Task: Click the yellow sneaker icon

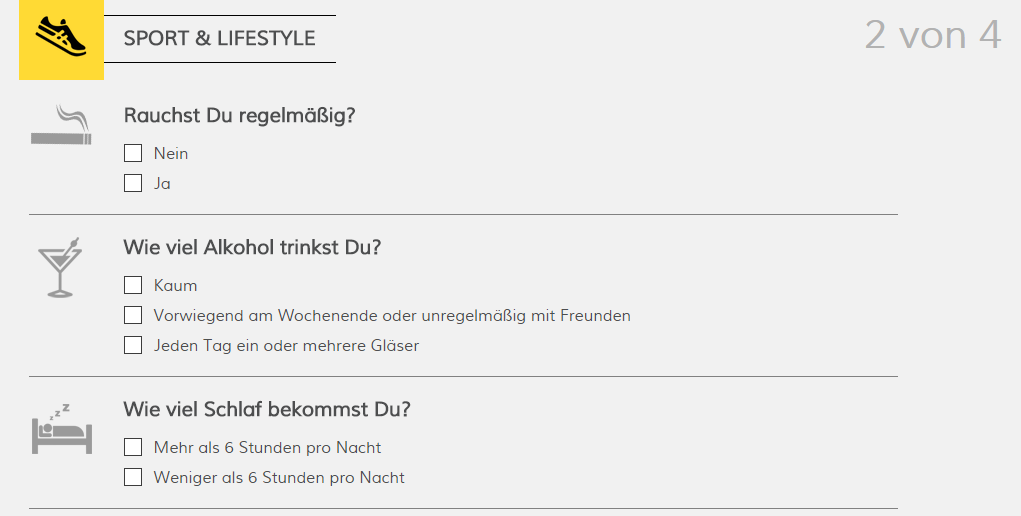Action: (x=61, y=40)
